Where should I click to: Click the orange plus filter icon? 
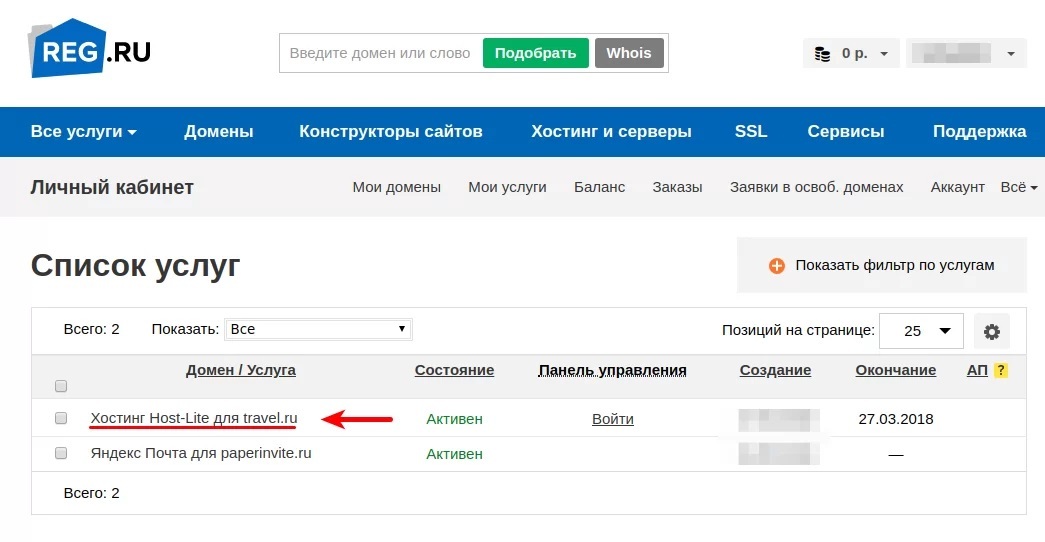777,266
